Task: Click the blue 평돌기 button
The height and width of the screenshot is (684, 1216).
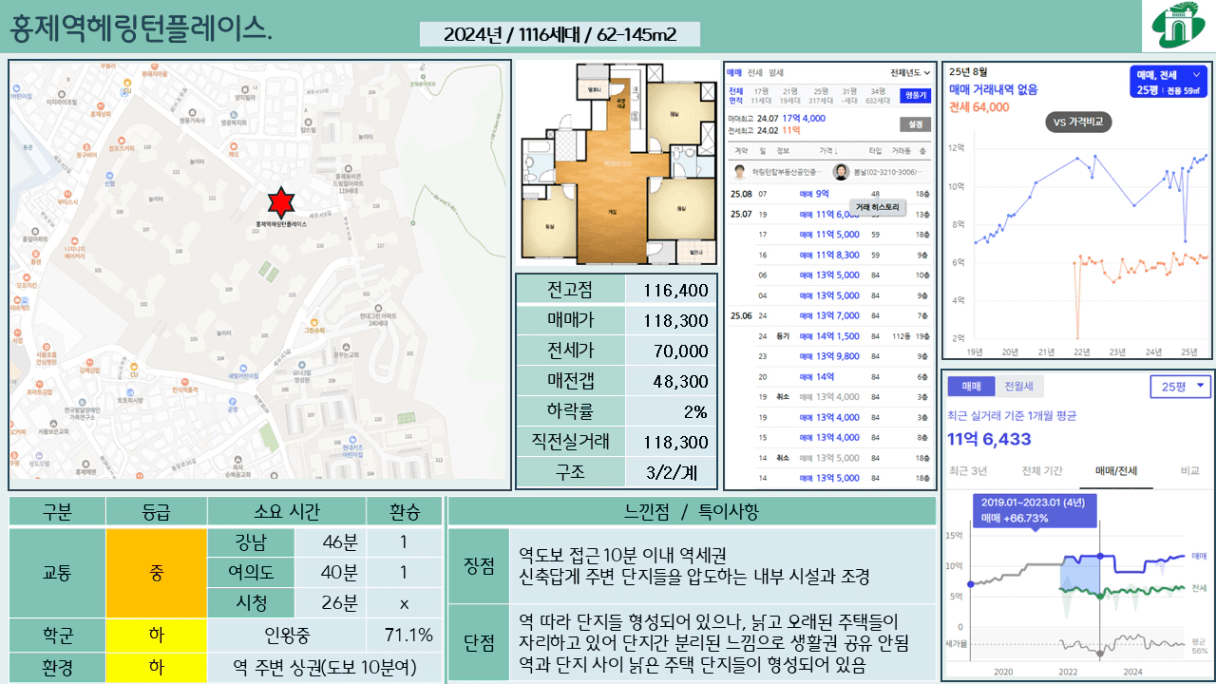Action: 914,95
